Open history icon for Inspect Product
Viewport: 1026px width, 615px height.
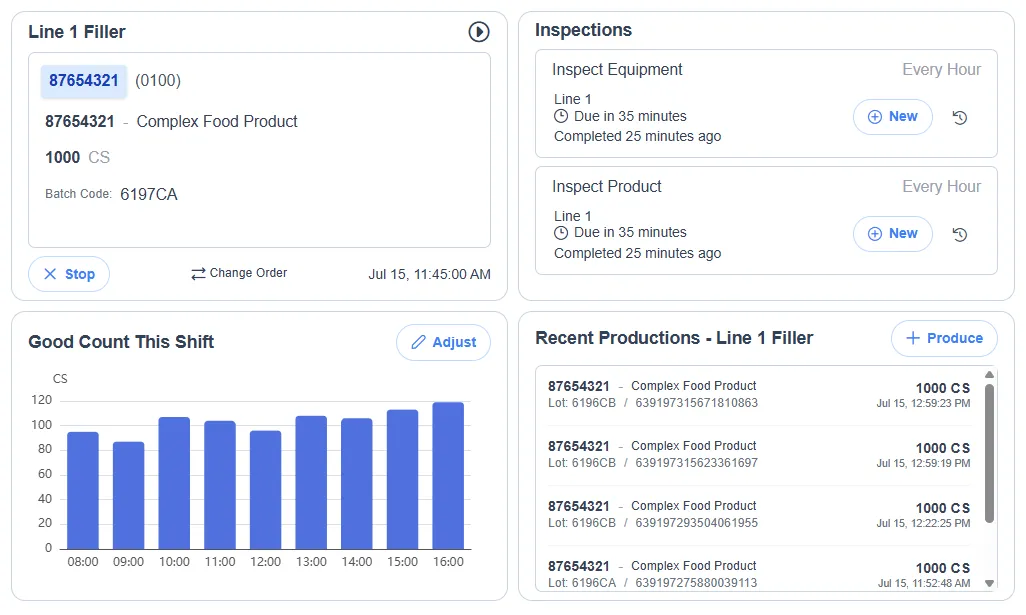coord(959,234)
